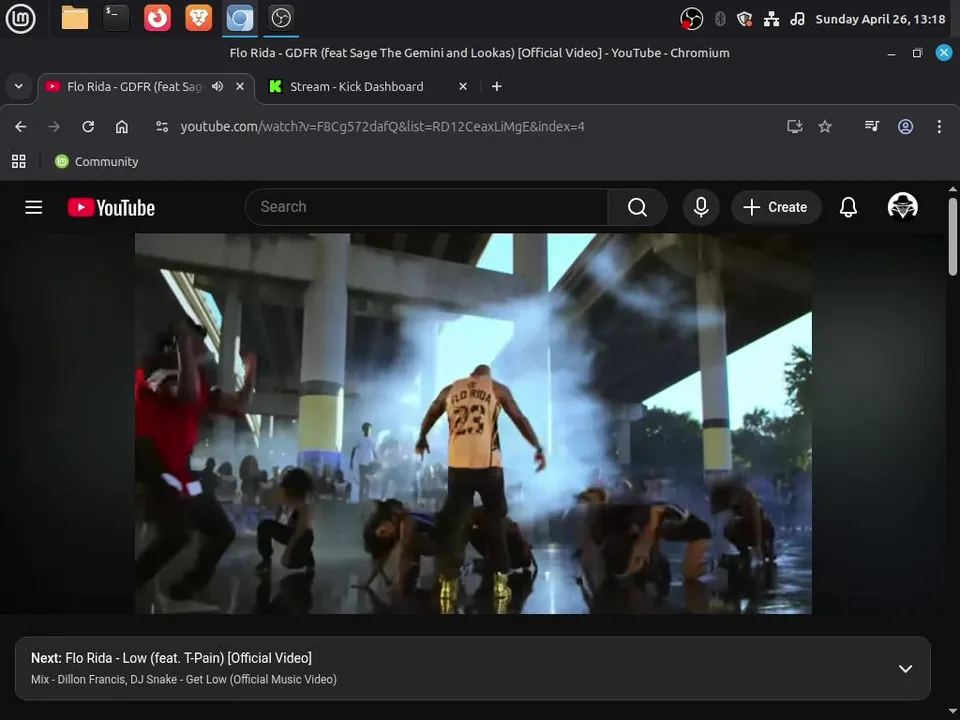Viewport: 960px width, 720px height.
Task: Pause the Flo Rida video by clicking it
Action: pos(473,423)
